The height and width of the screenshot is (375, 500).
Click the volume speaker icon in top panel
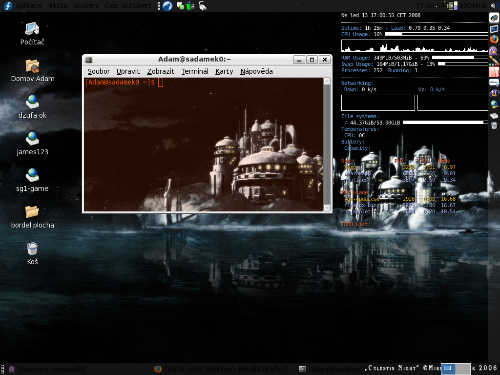pyautogui.click(x=494, y=6)
